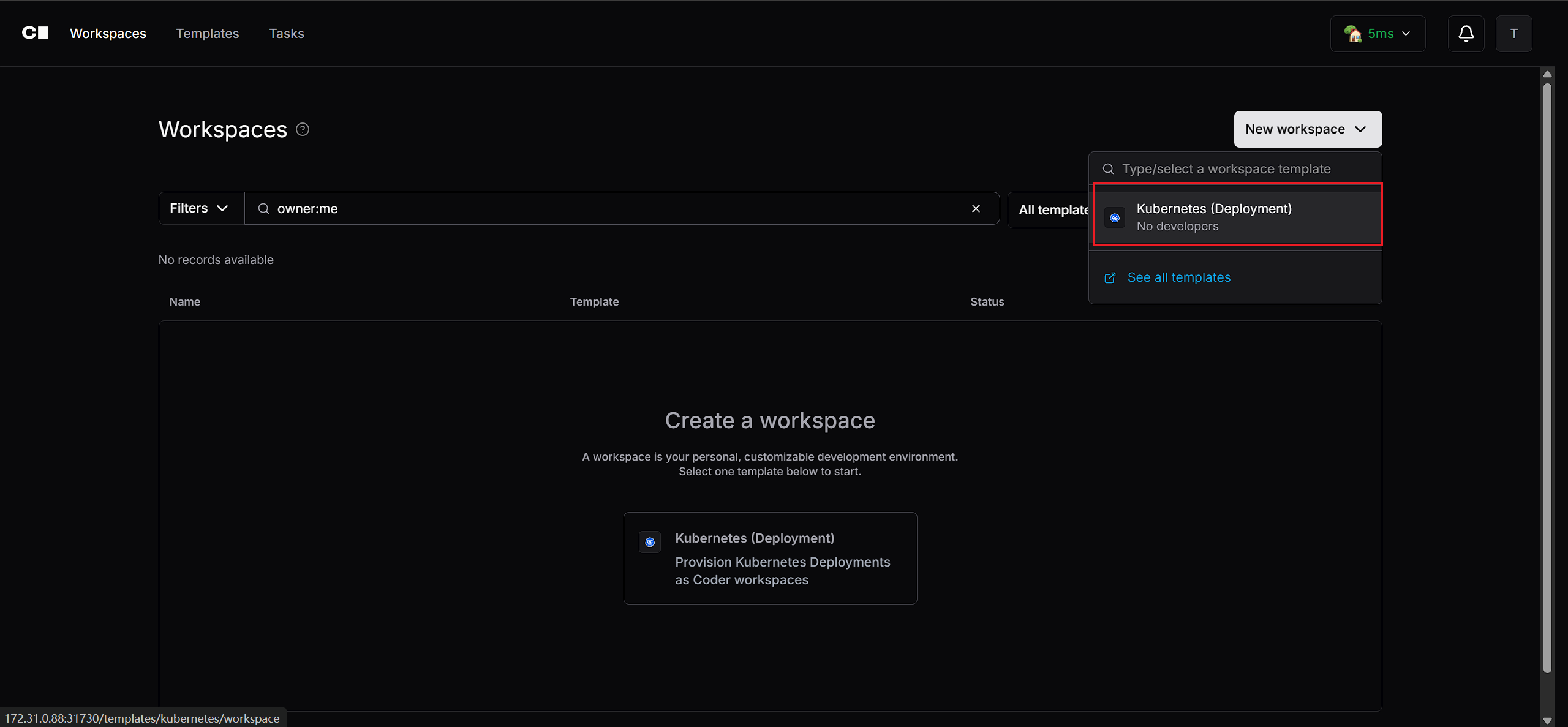This screenshot has height=727, width=1568.
Task: Clear the owner:me search filter
Action: [976, 209]
